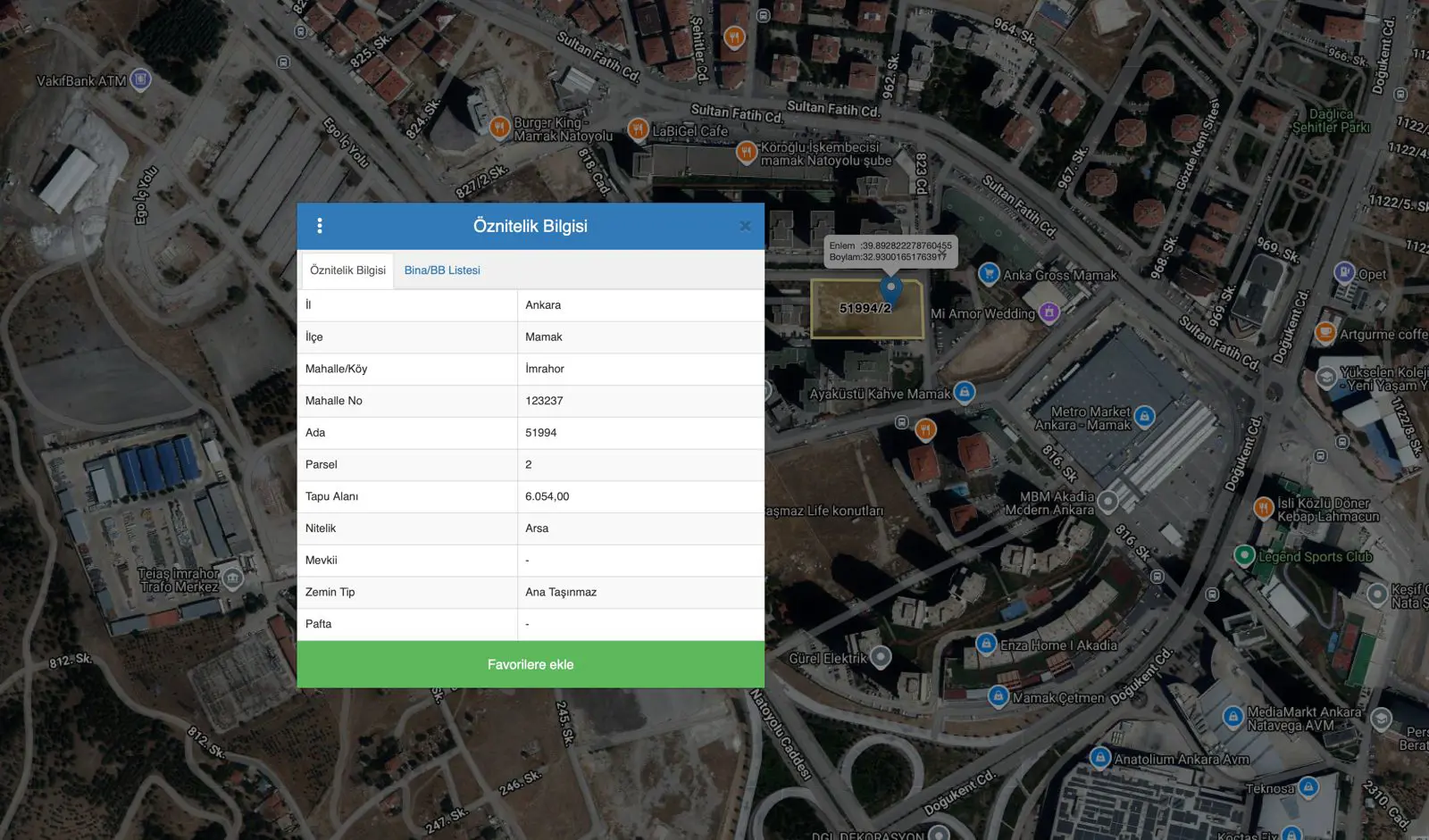Click the Anatolium Ankara Avm marker

click(1100, 758)
